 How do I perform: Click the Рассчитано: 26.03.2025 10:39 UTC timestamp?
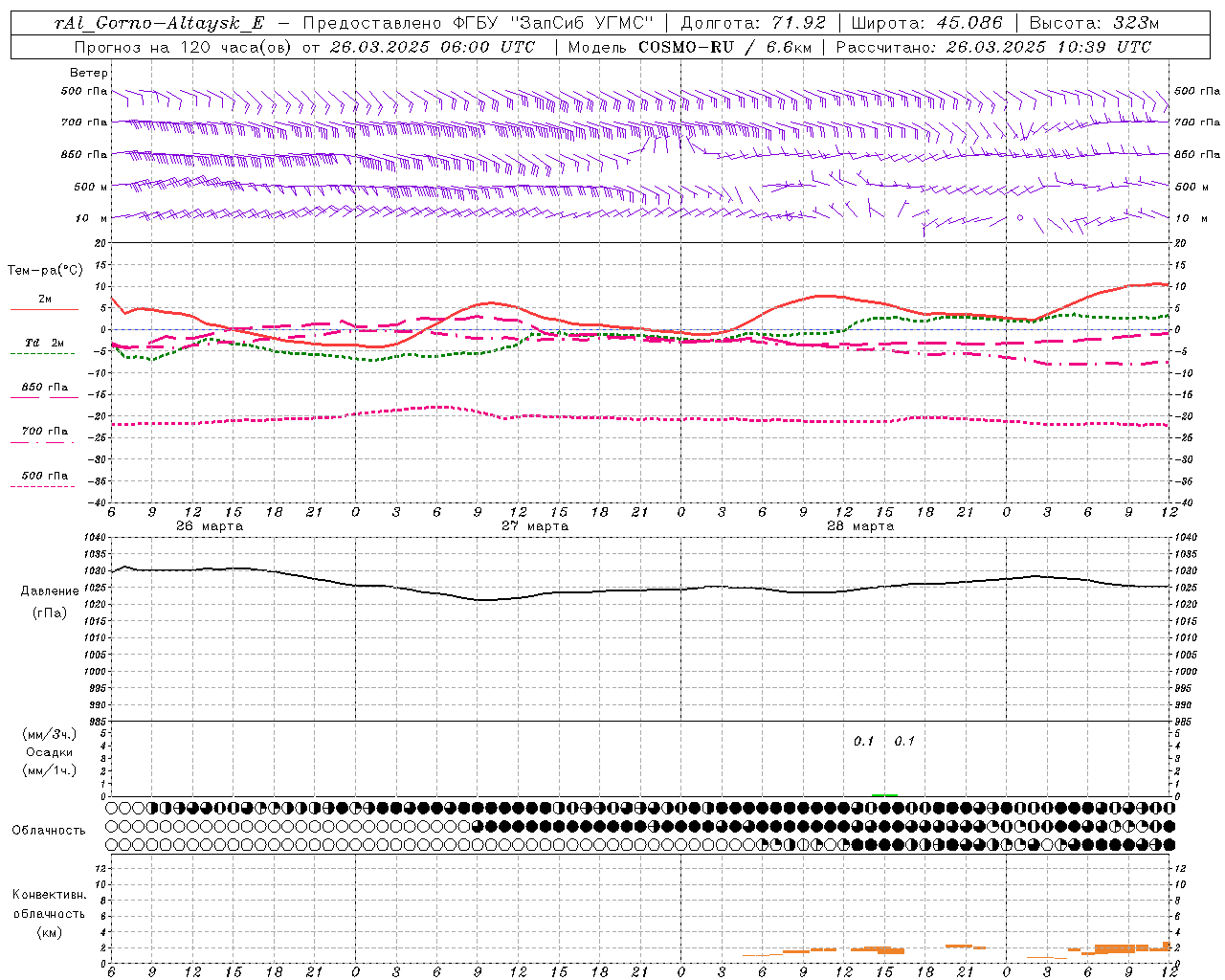pyautogui.click(x=993, y=47)
